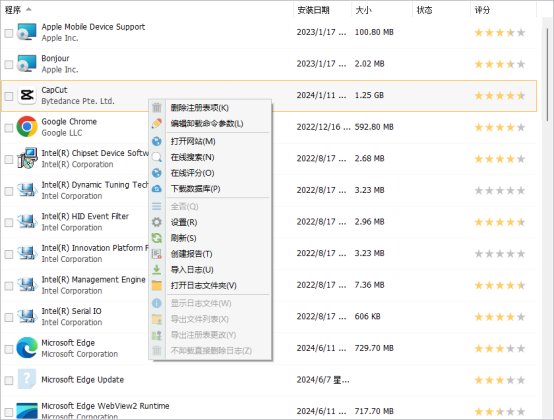554x420 pixels.
Task: Check the CapCut row checkbox
Action: pos(9,96)
